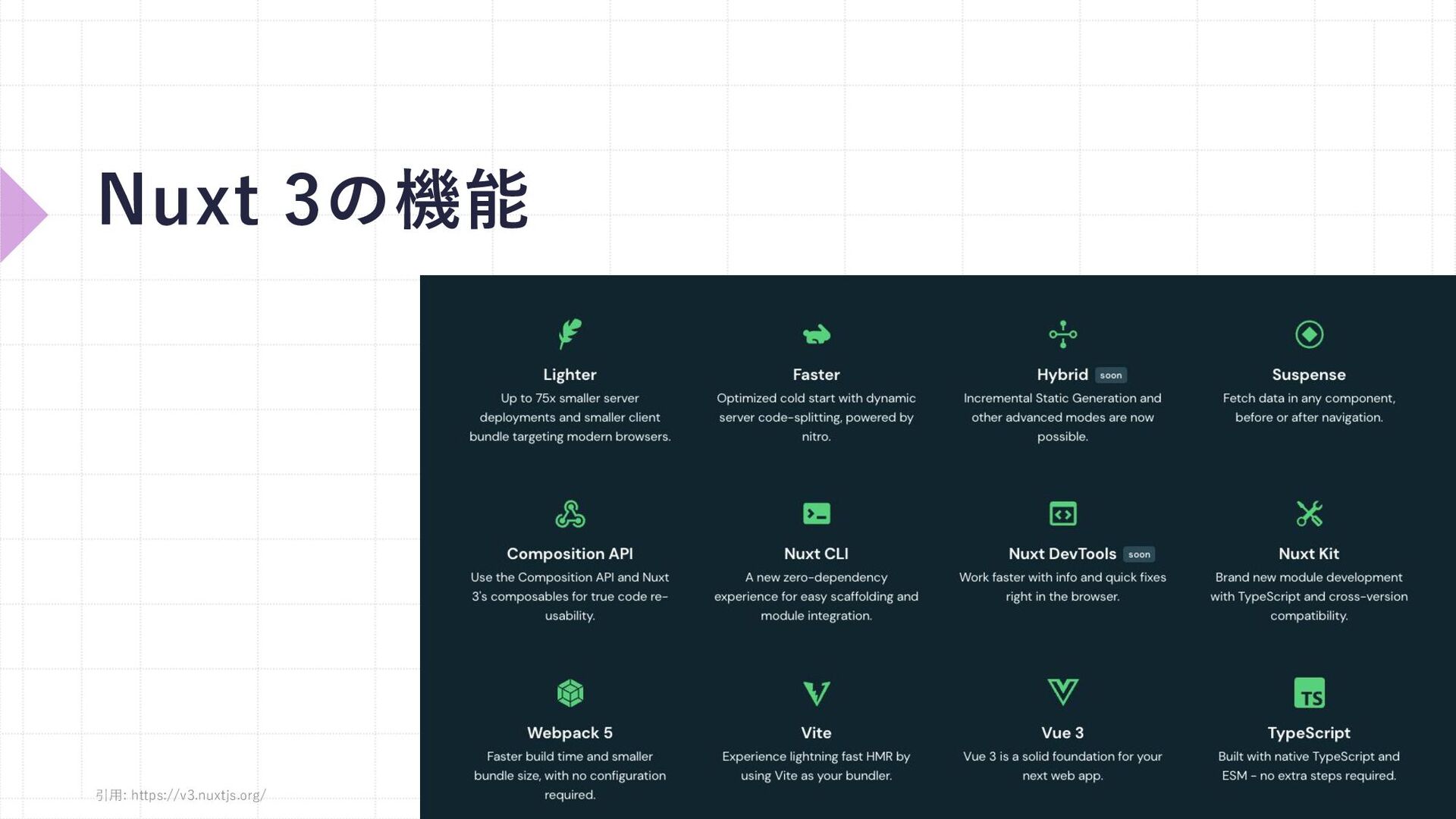
Task: Click the 'soon' badge beside Hybrid
Action: tap(1111, 375)
